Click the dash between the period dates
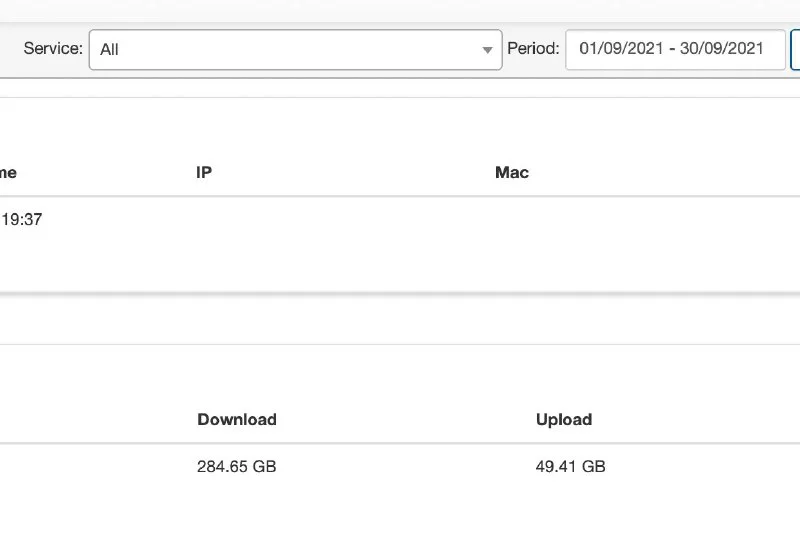 [671, 49]
